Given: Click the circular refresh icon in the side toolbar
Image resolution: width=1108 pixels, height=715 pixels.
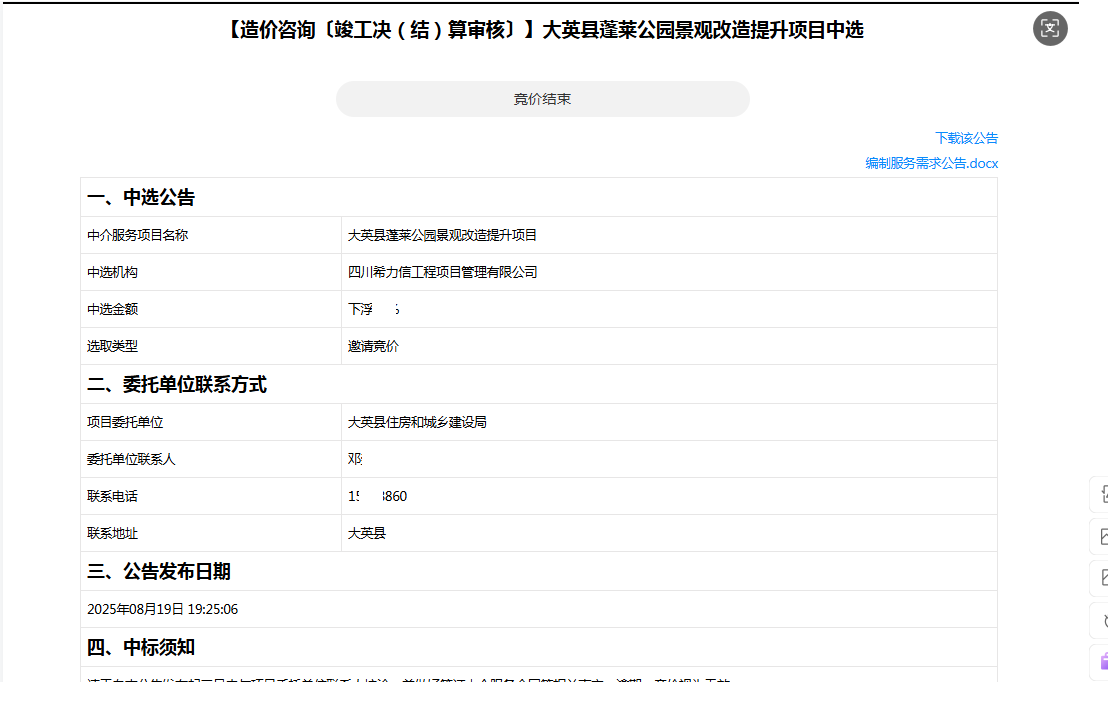Looking at the screenshot, I should [x=1102, y=620].
